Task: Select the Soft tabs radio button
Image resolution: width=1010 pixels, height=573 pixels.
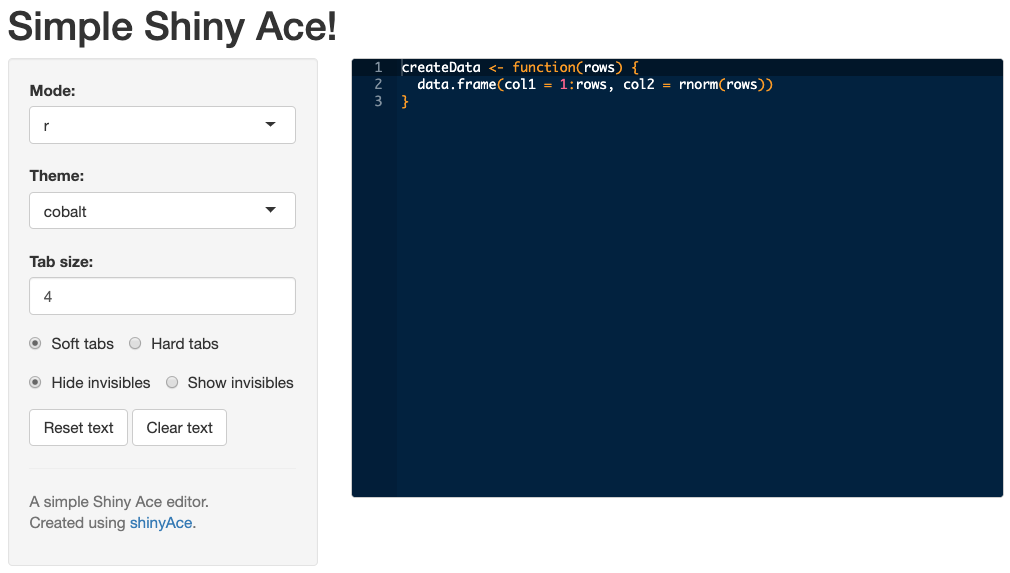Action: pyautogui.click(x=35, y=344)
